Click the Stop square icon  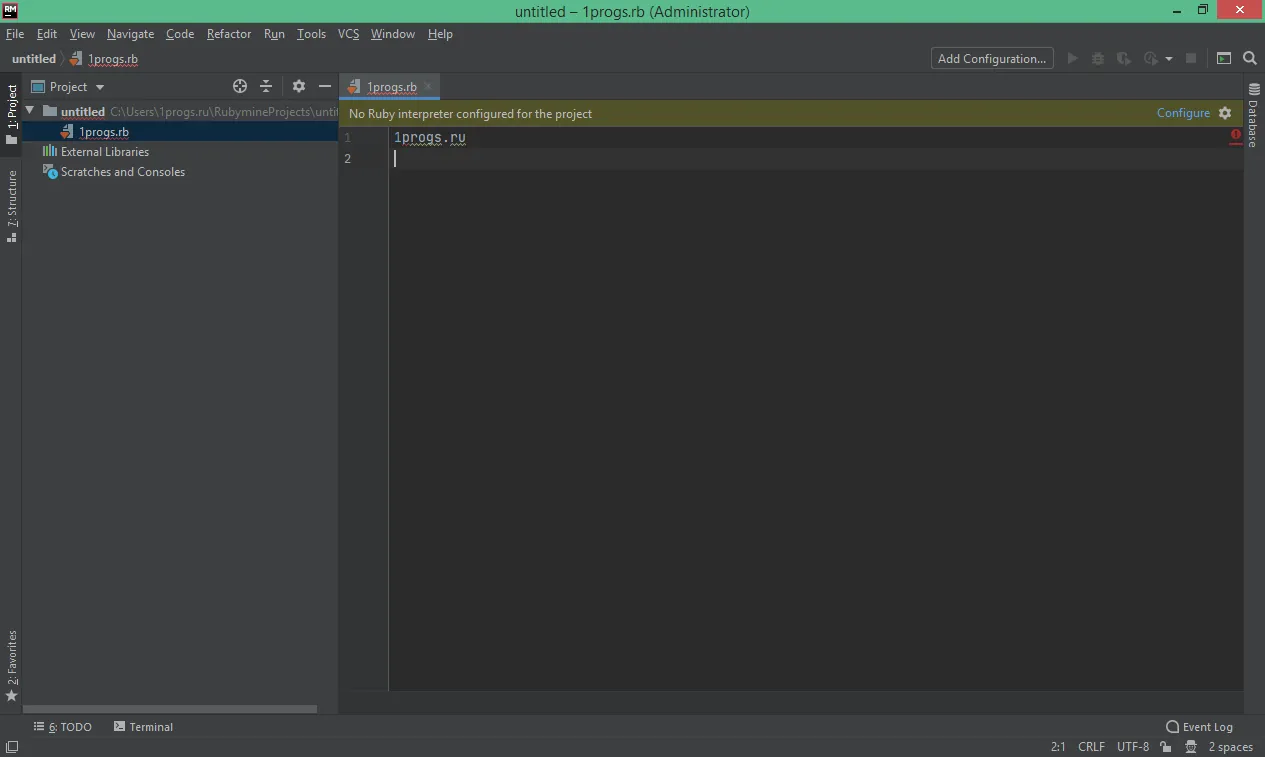[x=1191, y=59]
